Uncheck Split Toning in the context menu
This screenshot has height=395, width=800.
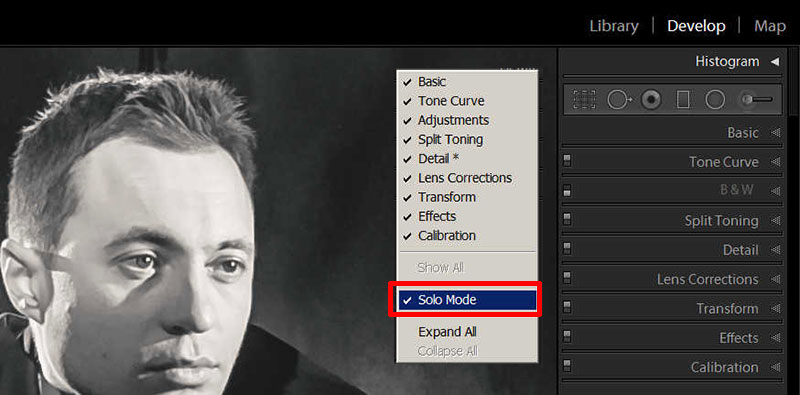[x=467, y=139]
